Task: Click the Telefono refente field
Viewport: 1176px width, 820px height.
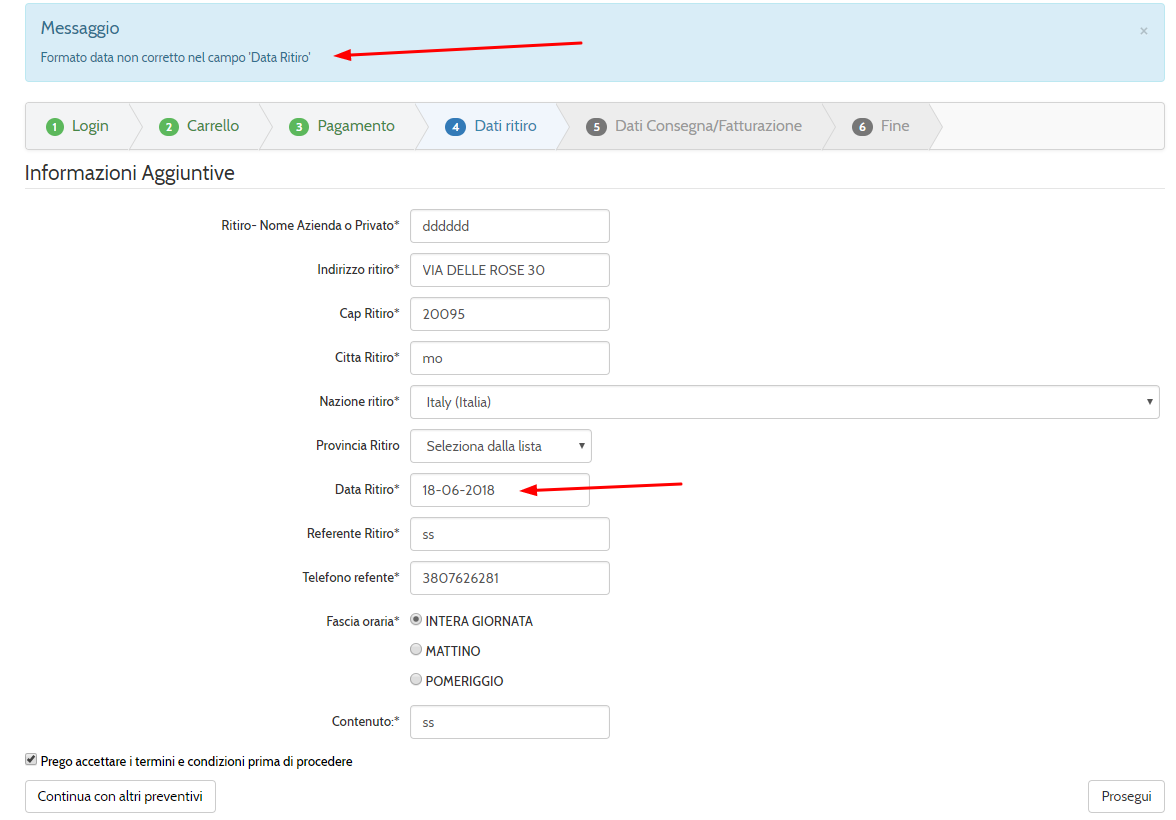Action: (x=510, y=578)
